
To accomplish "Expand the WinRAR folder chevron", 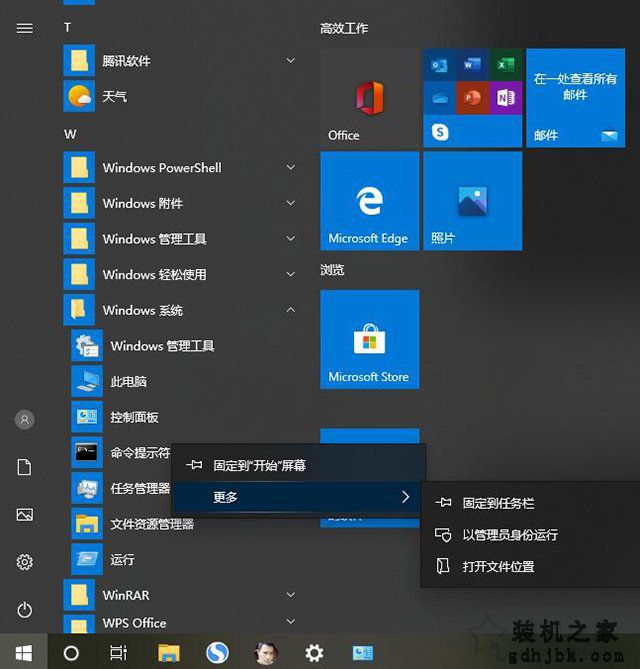I will [x=291, y=594].
